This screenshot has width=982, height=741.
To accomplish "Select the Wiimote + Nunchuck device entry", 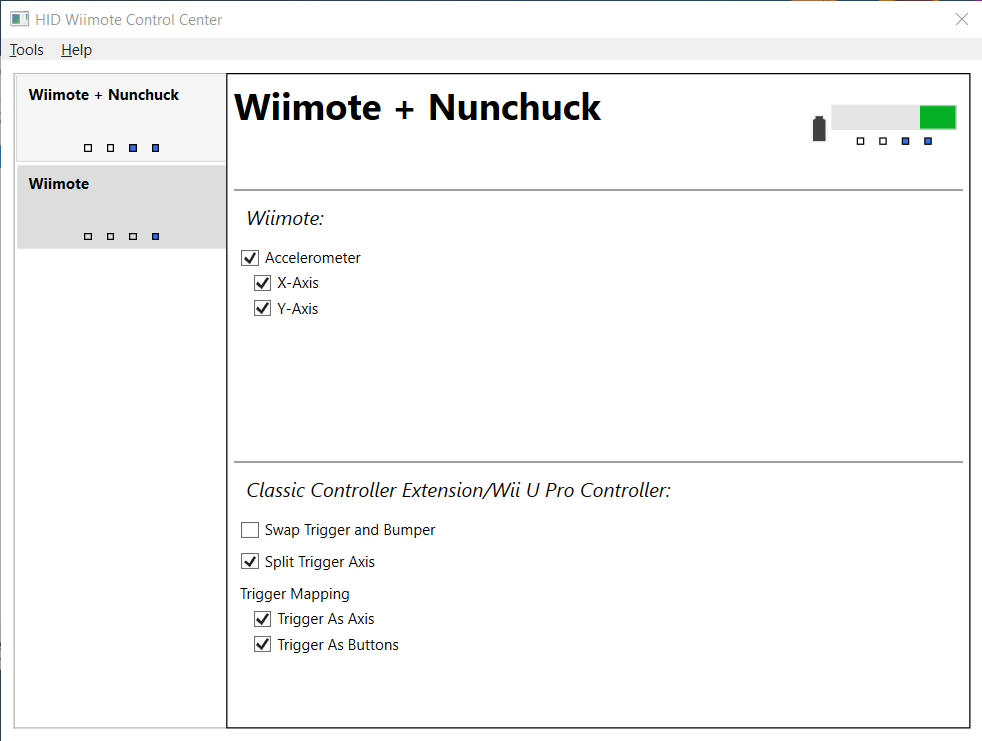I will (x=120, y=118).
